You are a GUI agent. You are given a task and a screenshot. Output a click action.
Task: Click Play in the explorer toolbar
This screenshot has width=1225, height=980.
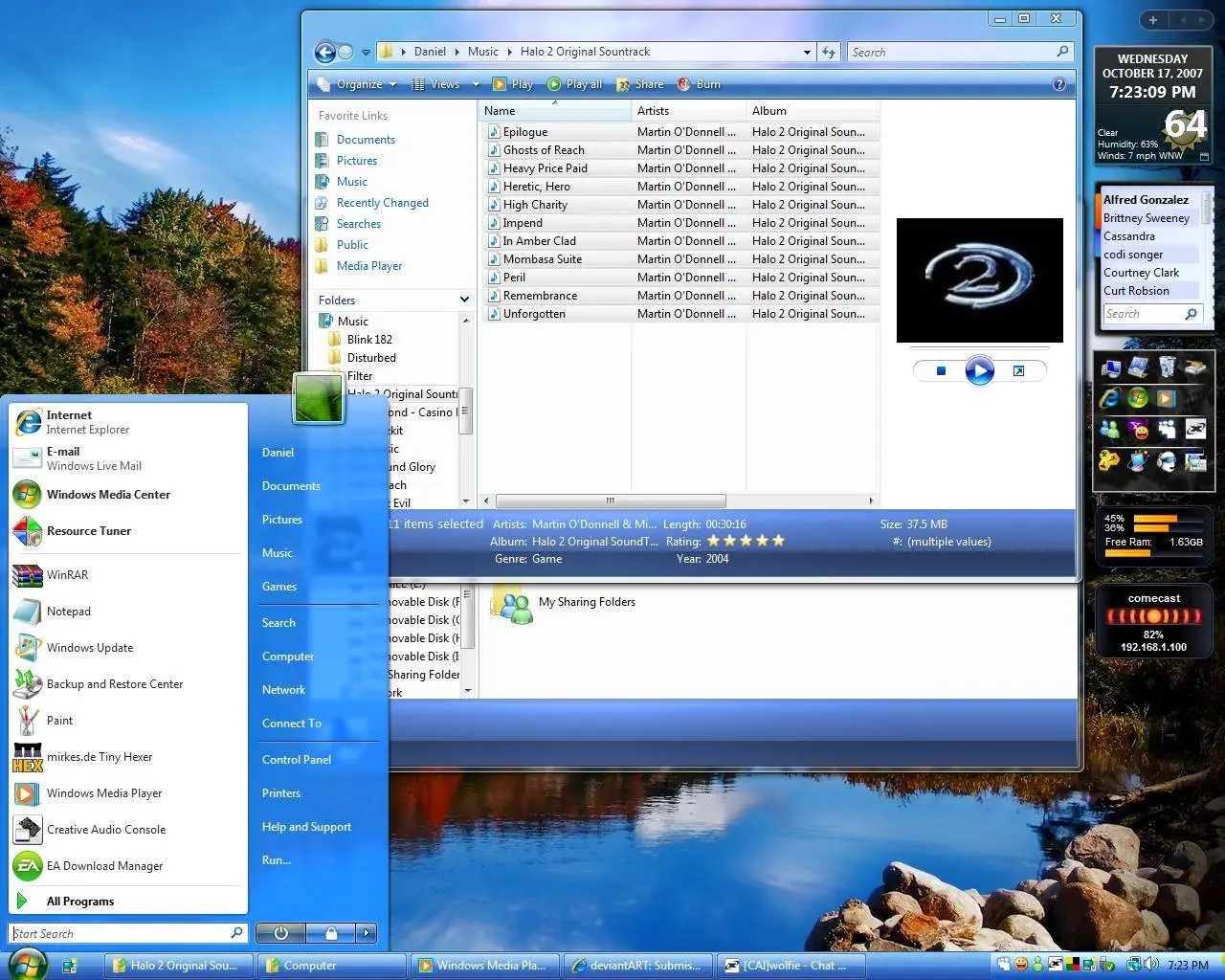513,84
